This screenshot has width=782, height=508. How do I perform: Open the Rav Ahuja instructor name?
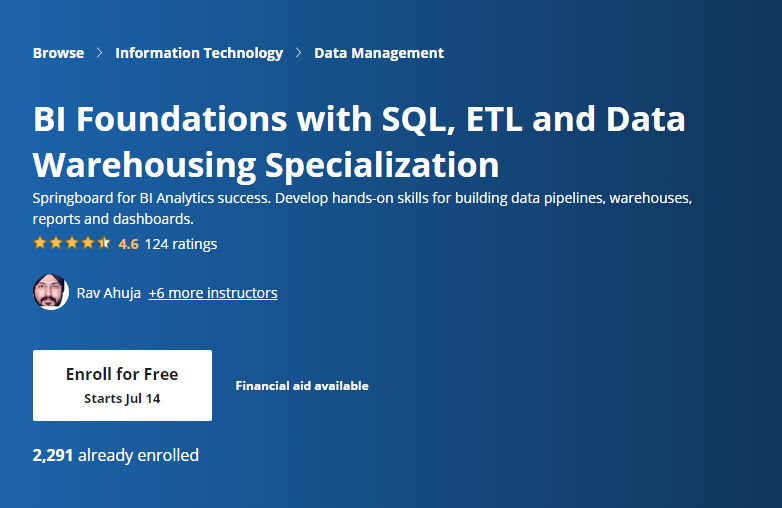(109, 293)
